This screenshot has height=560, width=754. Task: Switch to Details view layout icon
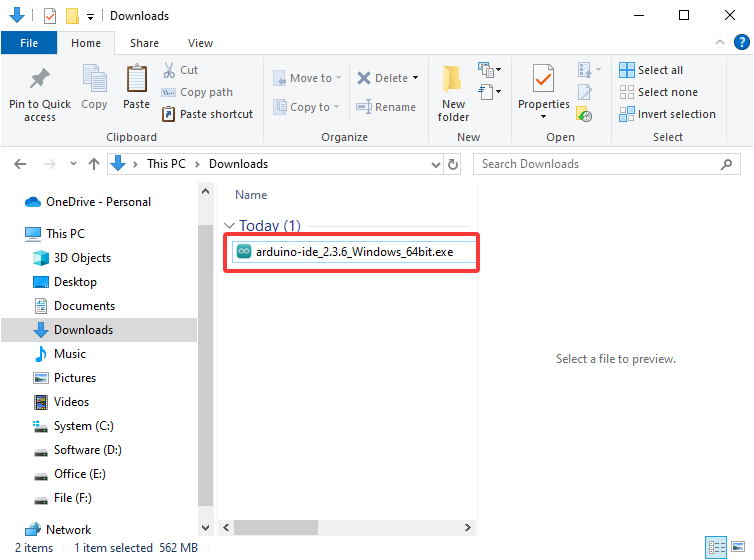click(x=716, y=547)
